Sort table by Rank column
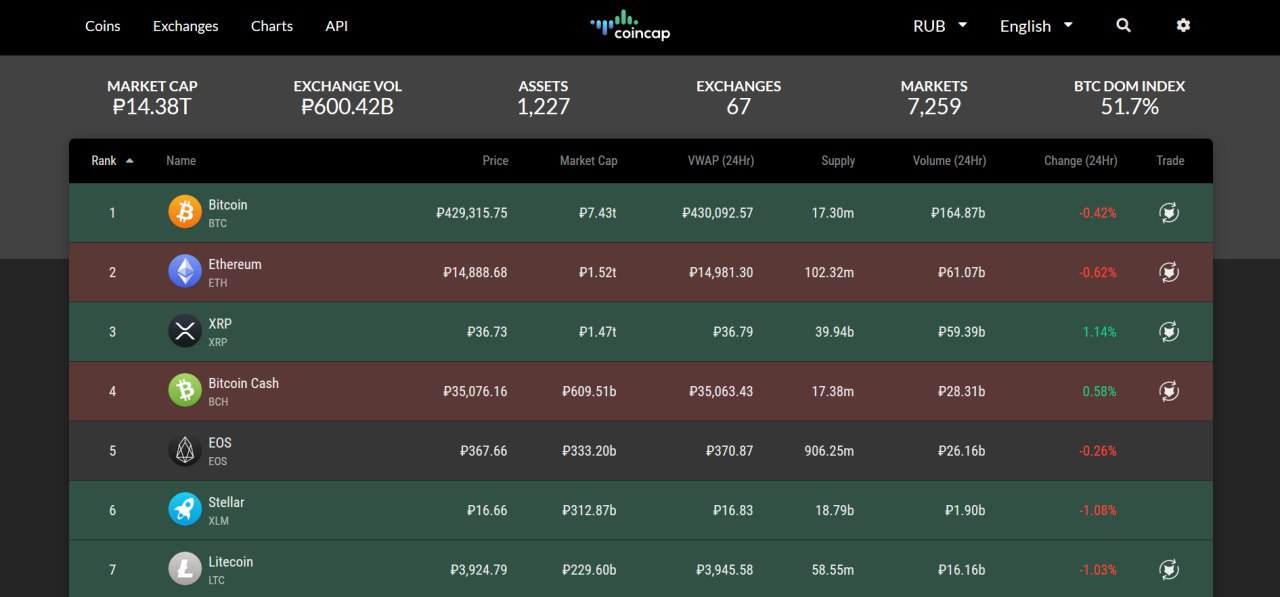 (112, 160)
